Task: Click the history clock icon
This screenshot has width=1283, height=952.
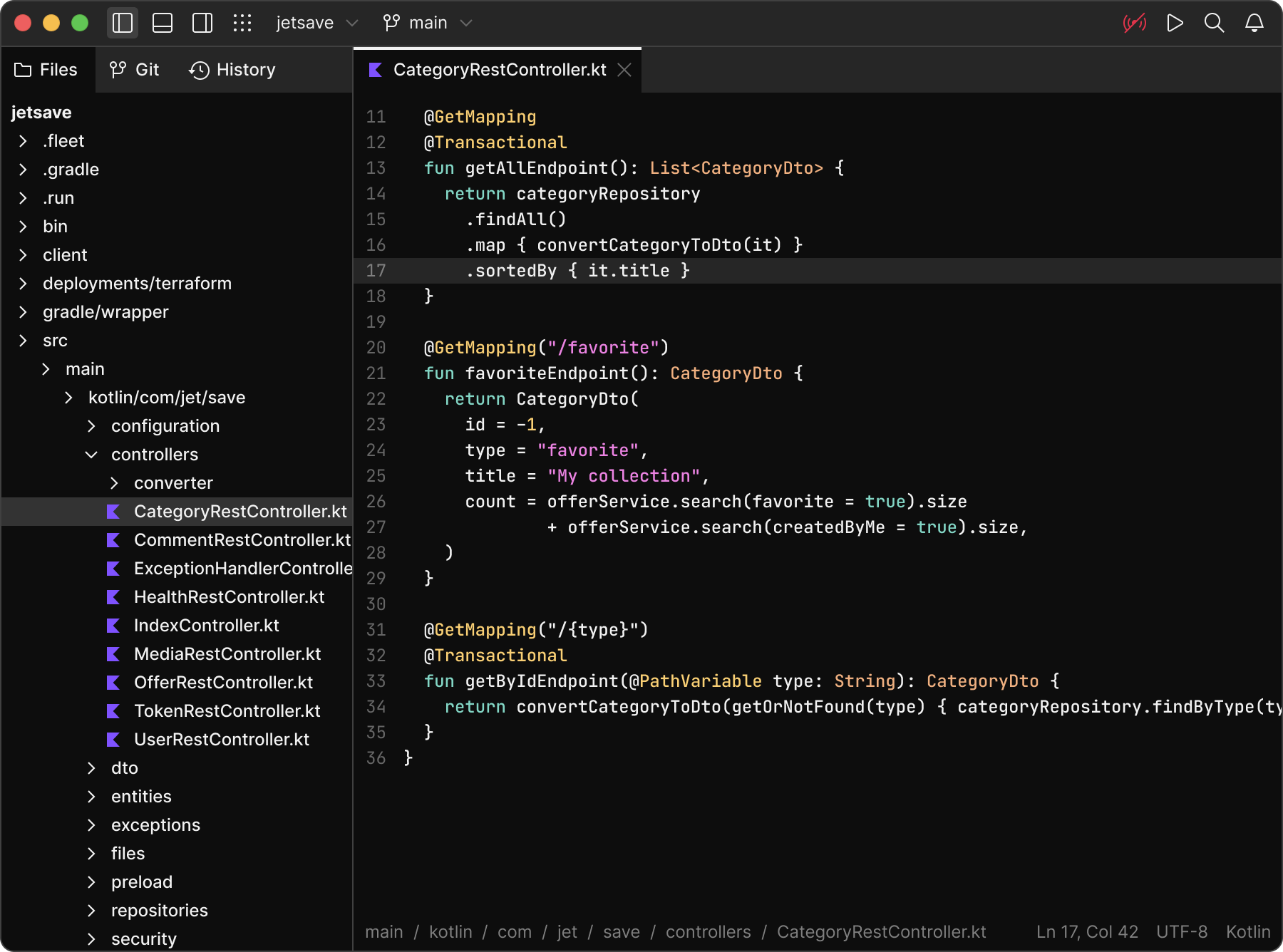Action: 199,69
